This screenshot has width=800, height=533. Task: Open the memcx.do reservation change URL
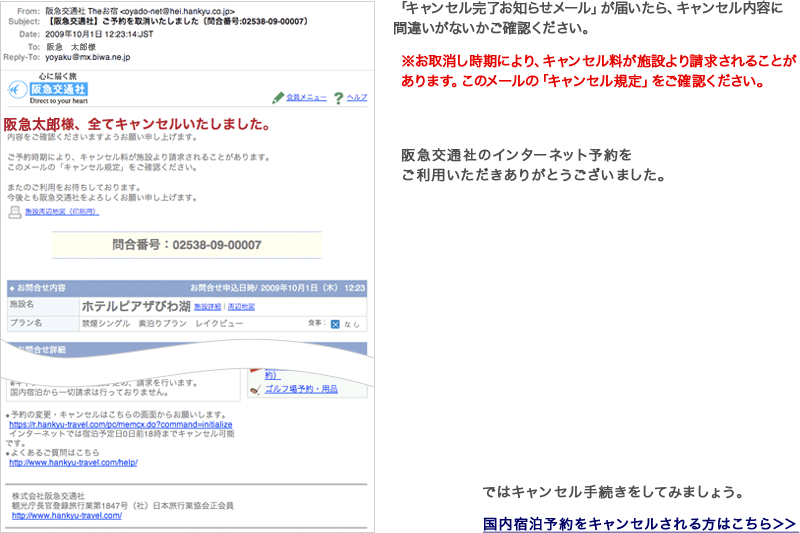pos(121,424)
